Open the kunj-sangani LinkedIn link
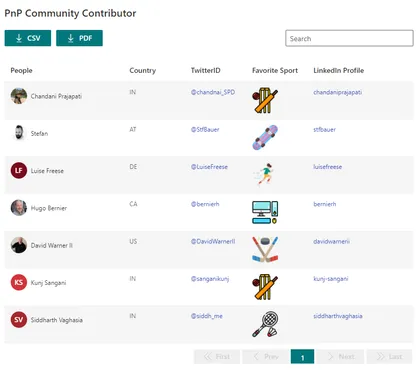420x370 pixels. (x=331, y=279)
